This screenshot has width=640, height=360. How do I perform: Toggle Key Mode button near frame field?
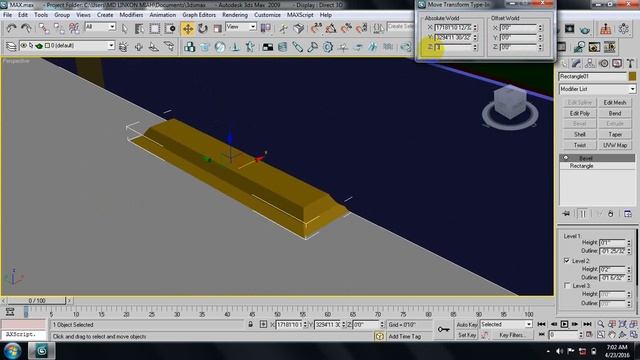542,334
